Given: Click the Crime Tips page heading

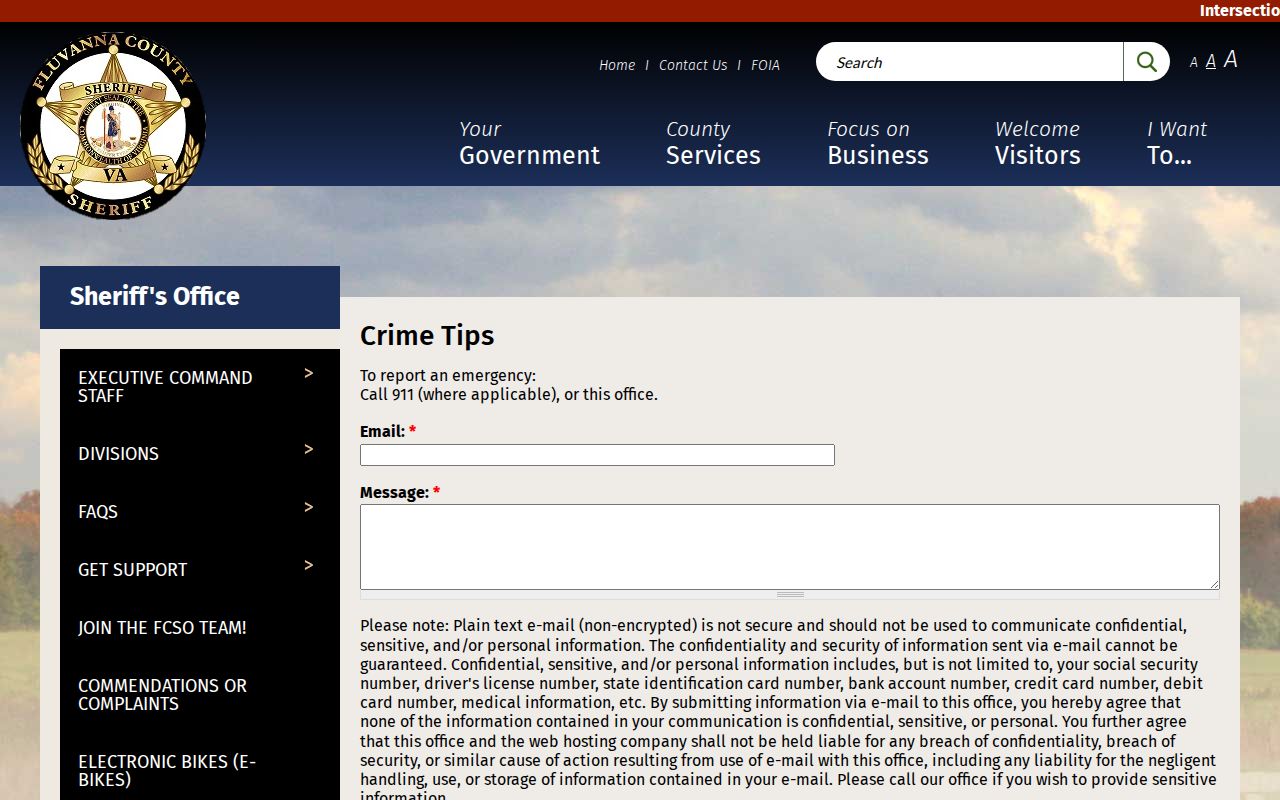Looking at the screenshot, I should [x=427, y=336].
